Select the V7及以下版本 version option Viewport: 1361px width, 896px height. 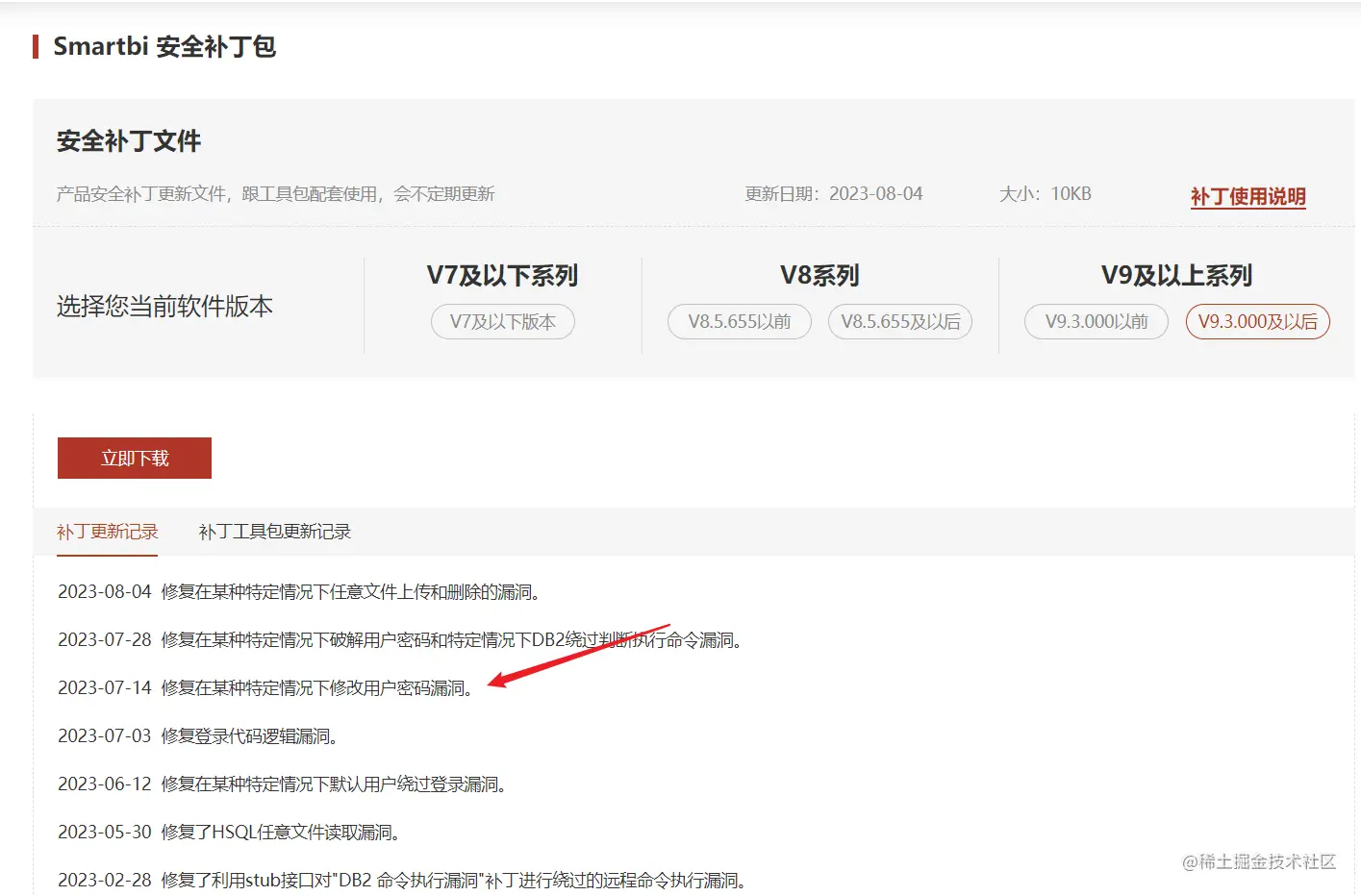tap(503, 322)
